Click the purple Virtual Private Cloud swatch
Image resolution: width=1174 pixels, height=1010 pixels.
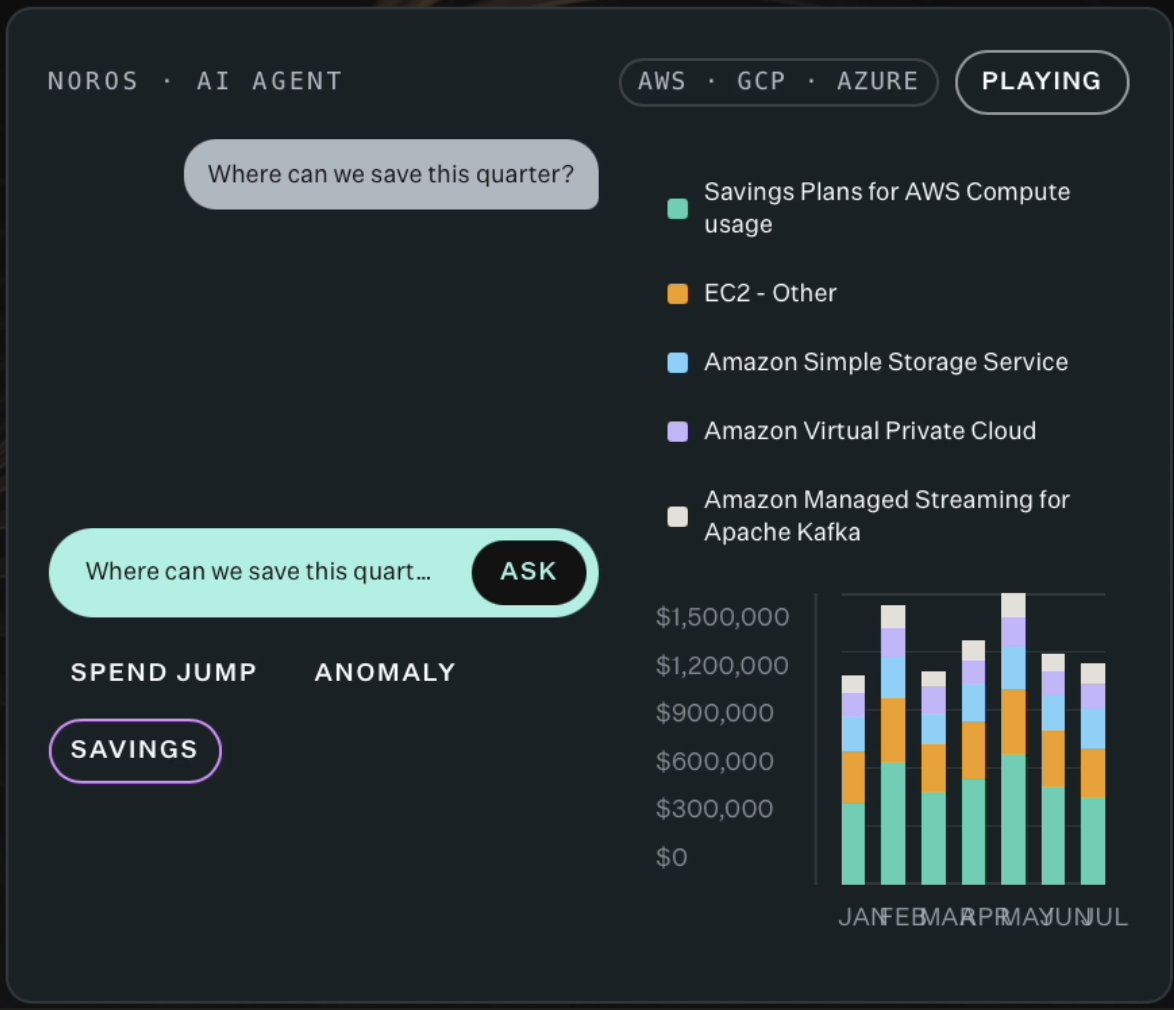(x=678, y=431)
